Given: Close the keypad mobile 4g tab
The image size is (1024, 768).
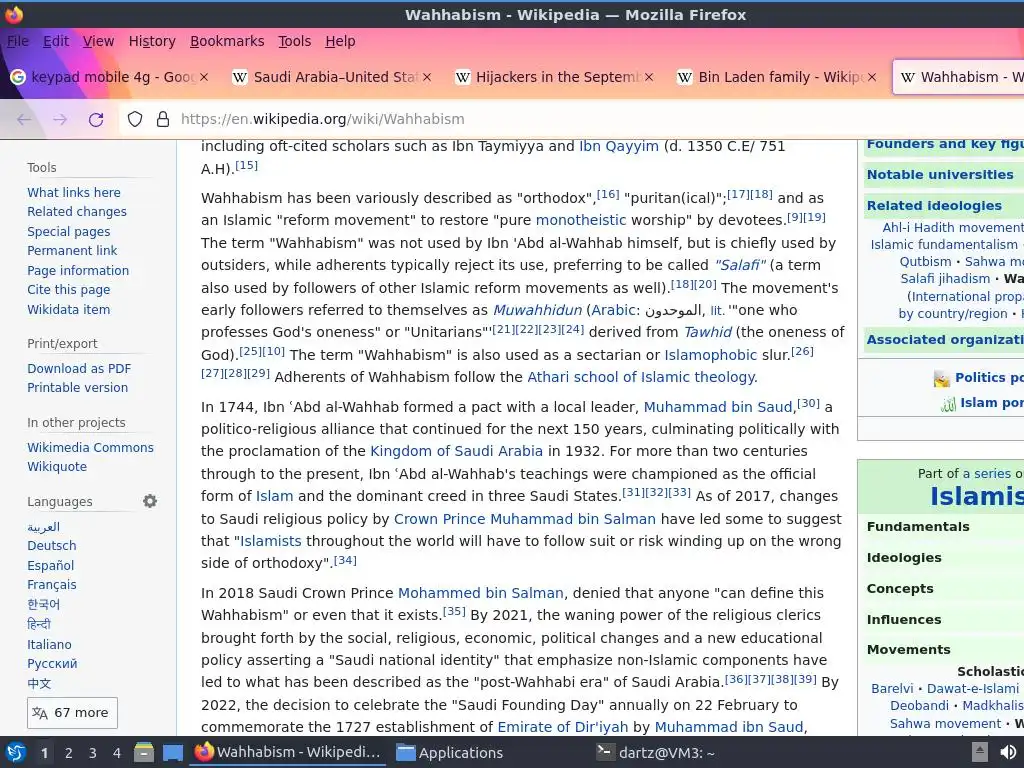Looking at the screenshot, I should 204,77.
